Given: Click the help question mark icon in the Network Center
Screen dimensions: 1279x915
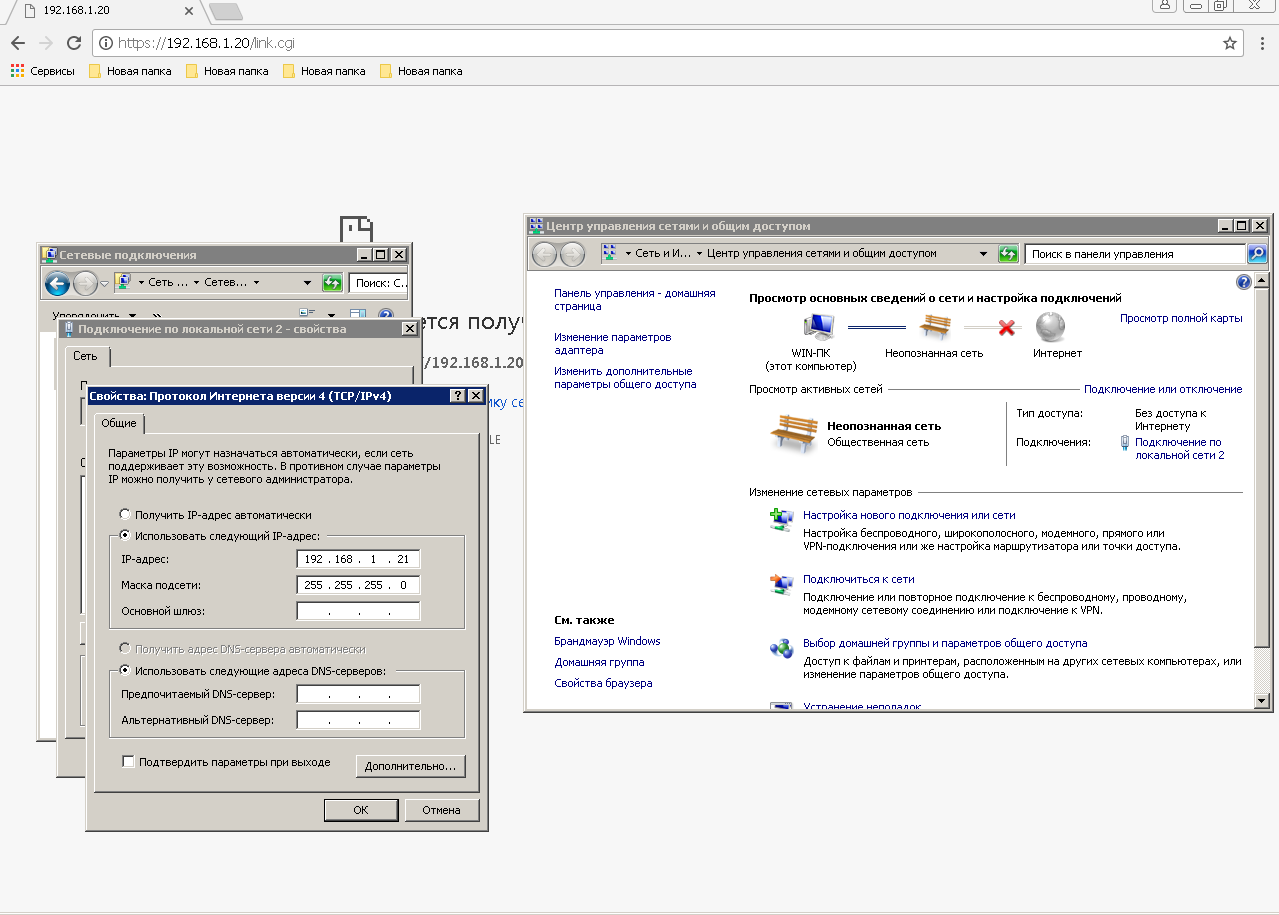Looking at the screenshot, I should [x=1244, y=282].
